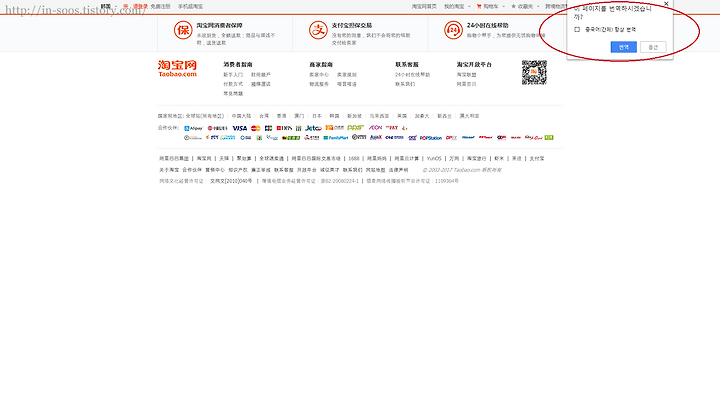Open 关于淘宝 link in footer

click(169, 170)
